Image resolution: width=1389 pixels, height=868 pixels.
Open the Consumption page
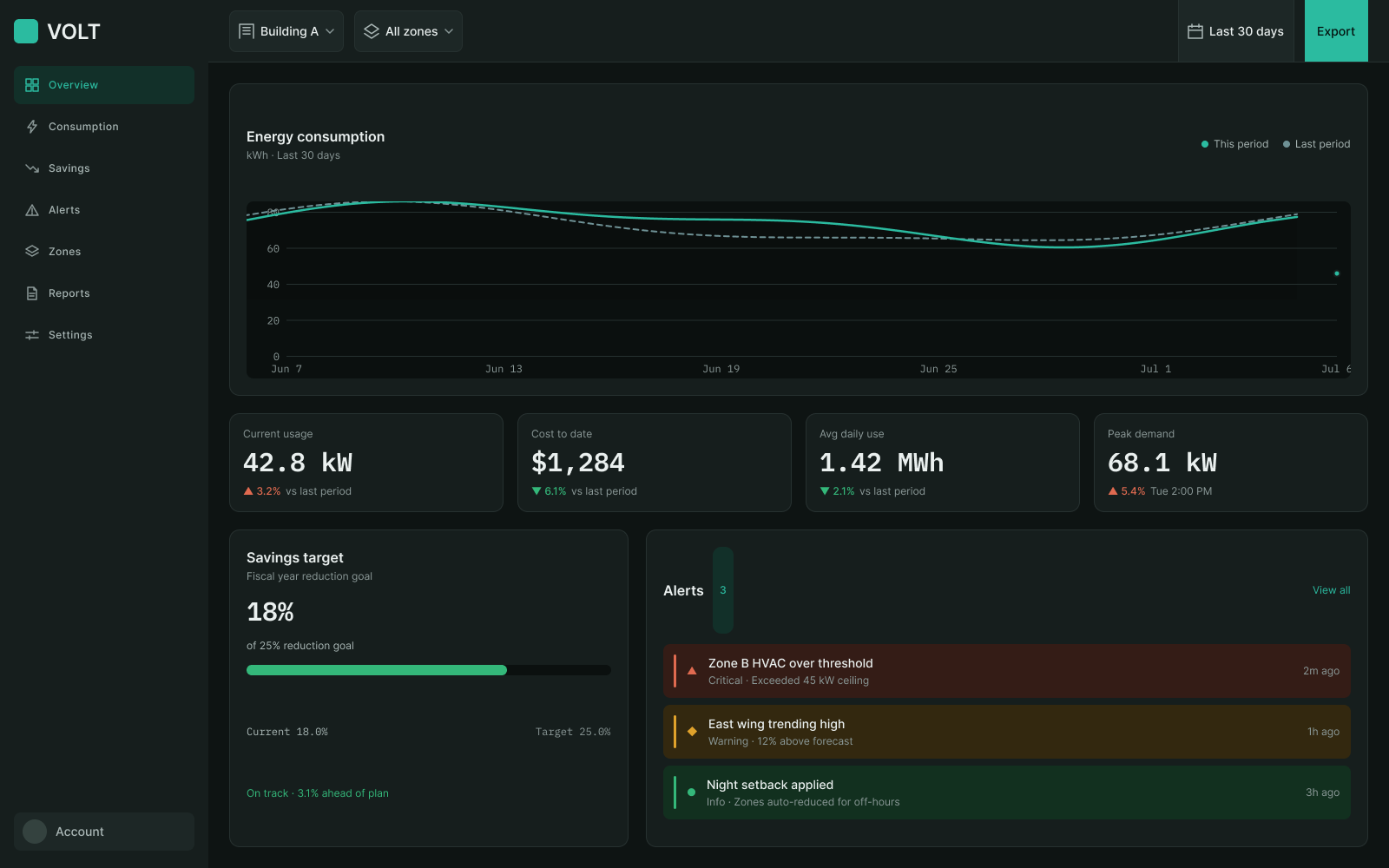(104, 127)
